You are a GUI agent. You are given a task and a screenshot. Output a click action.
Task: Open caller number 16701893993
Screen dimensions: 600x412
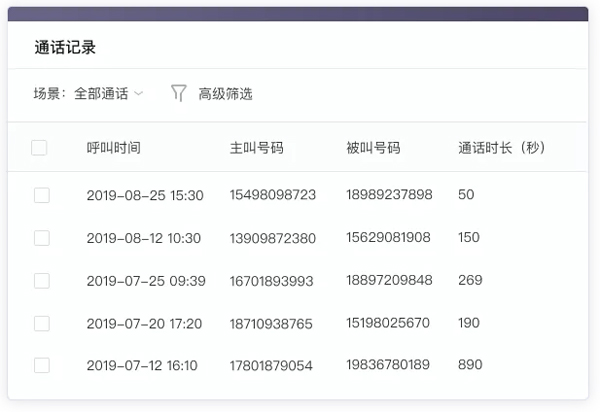(x=272, y=280)
